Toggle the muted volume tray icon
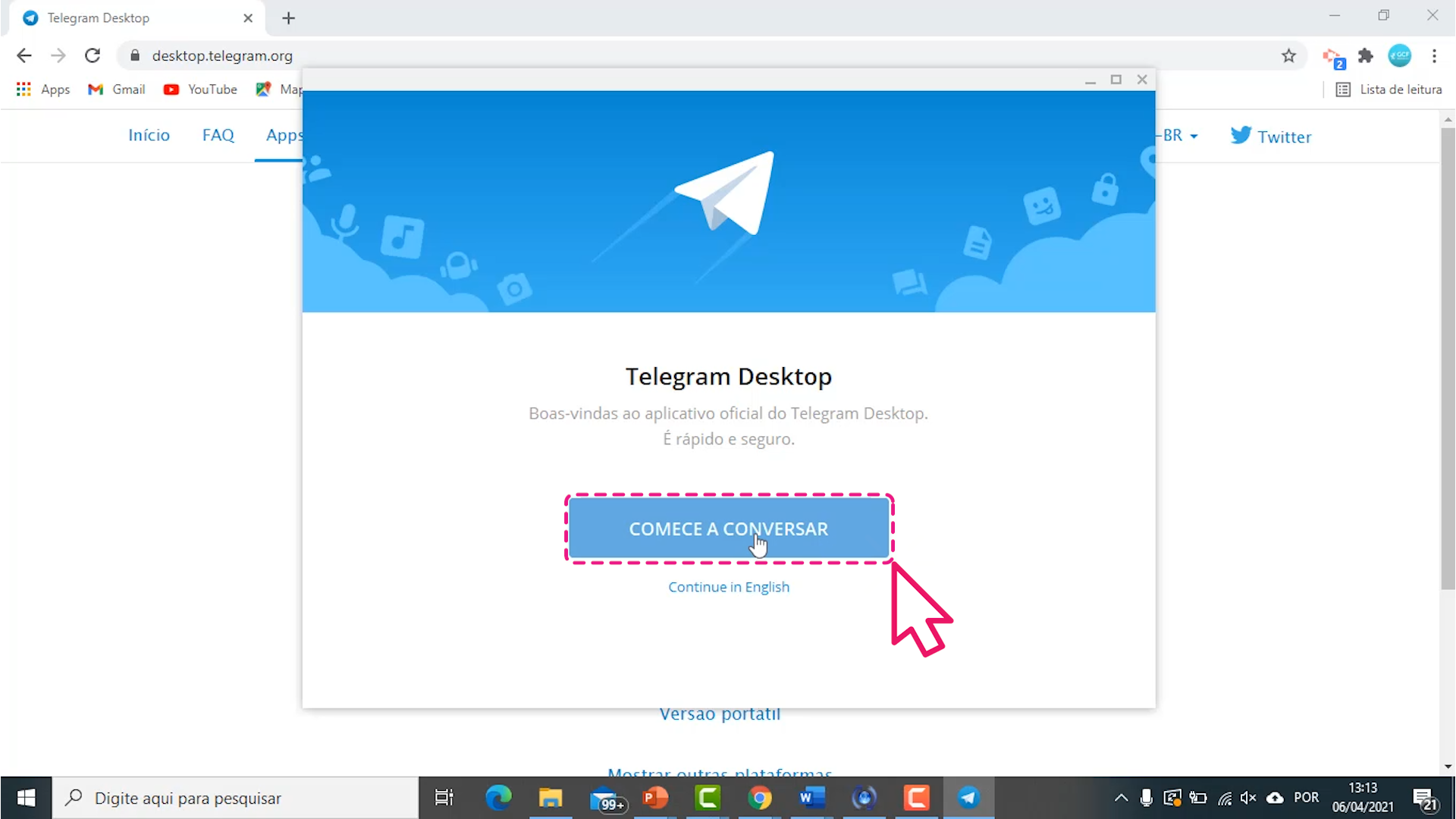Screen dimensions: 1456x819 [1248, 798]
